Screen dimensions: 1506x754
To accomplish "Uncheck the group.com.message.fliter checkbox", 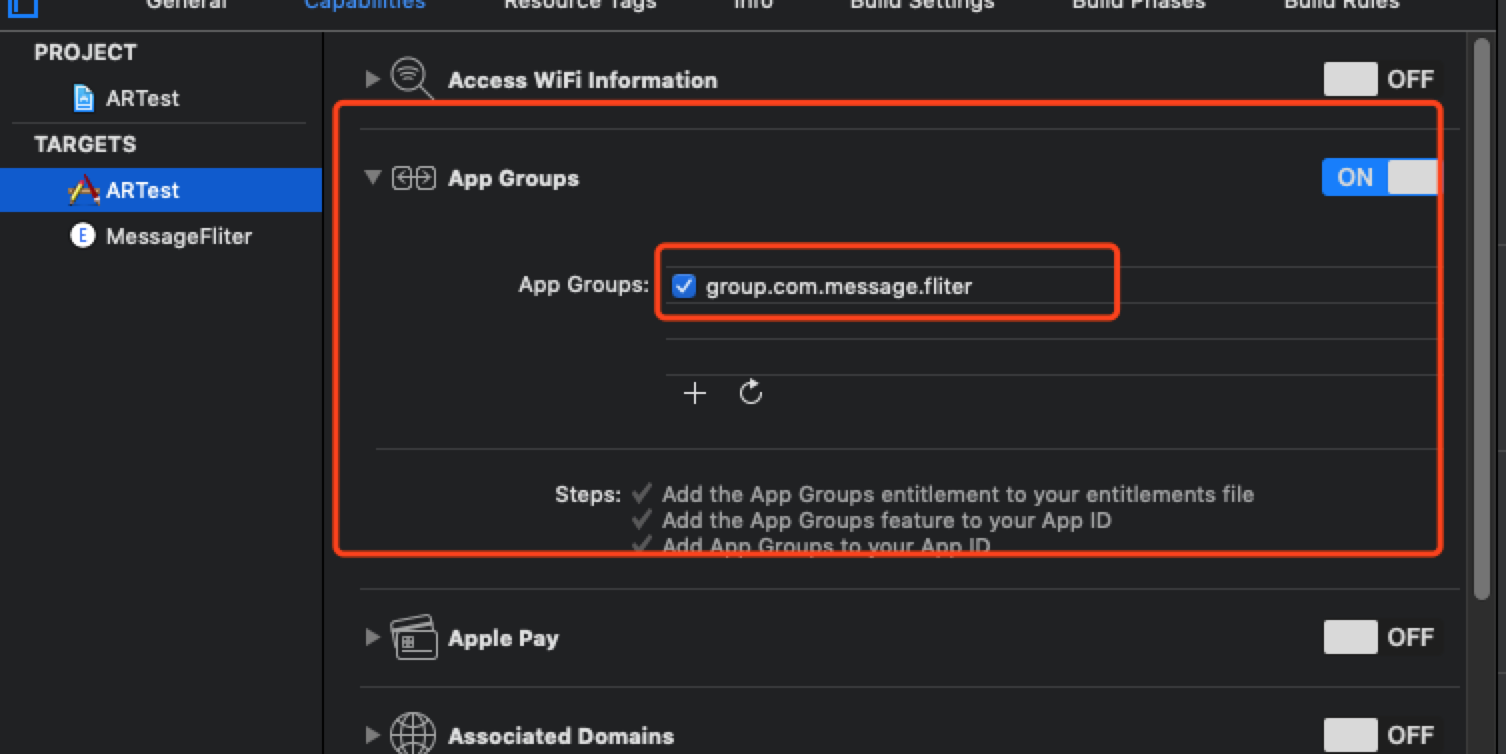I will tap(684, 287).
